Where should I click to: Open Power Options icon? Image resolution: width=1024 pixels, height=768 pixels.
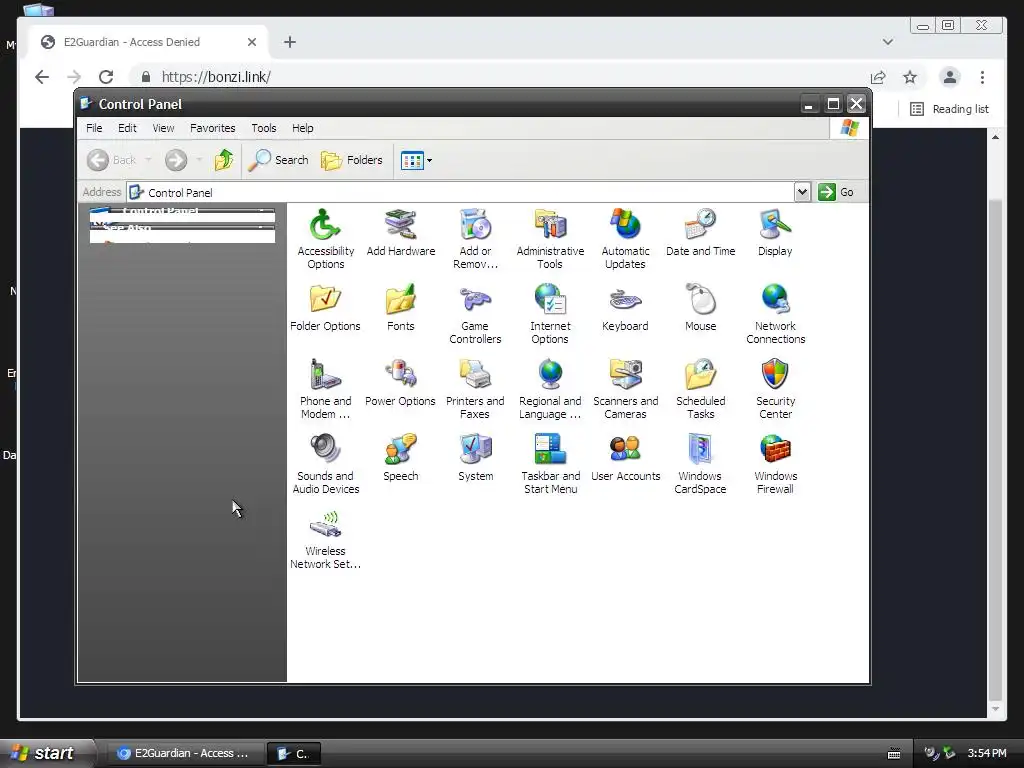pyautogui.click(x=400, y=383)
